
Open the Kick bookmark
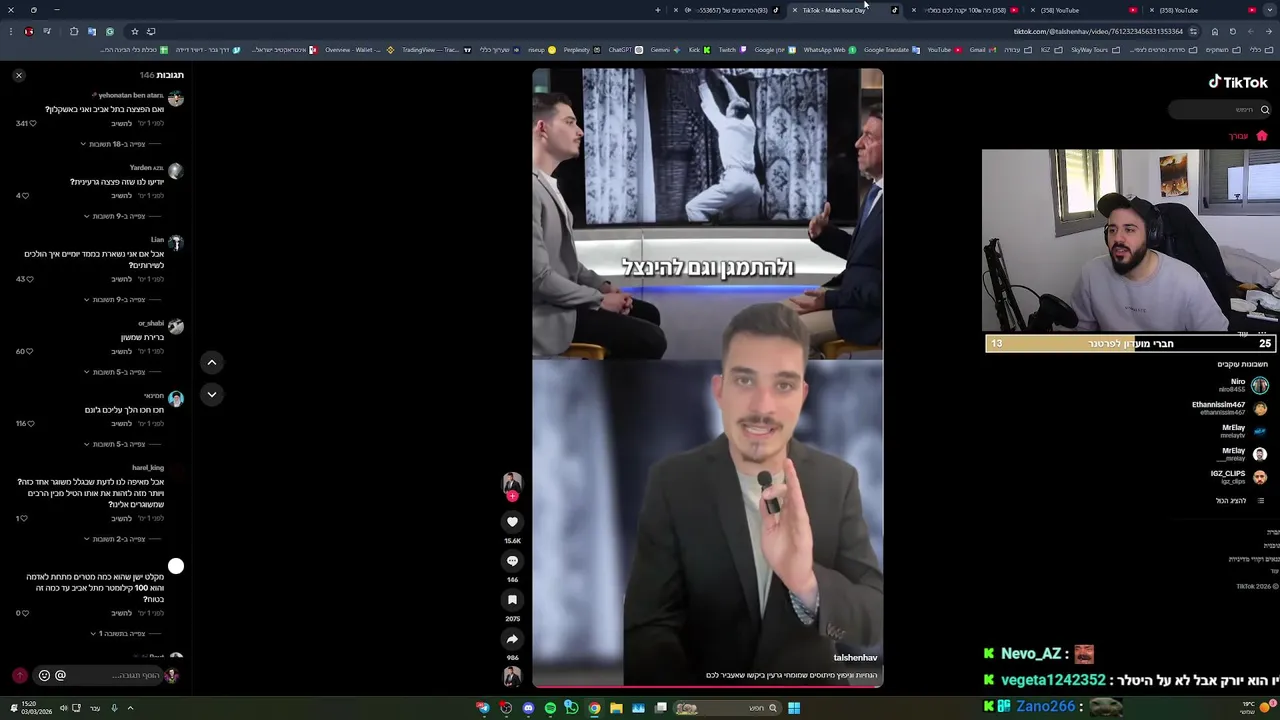[699, 49]
